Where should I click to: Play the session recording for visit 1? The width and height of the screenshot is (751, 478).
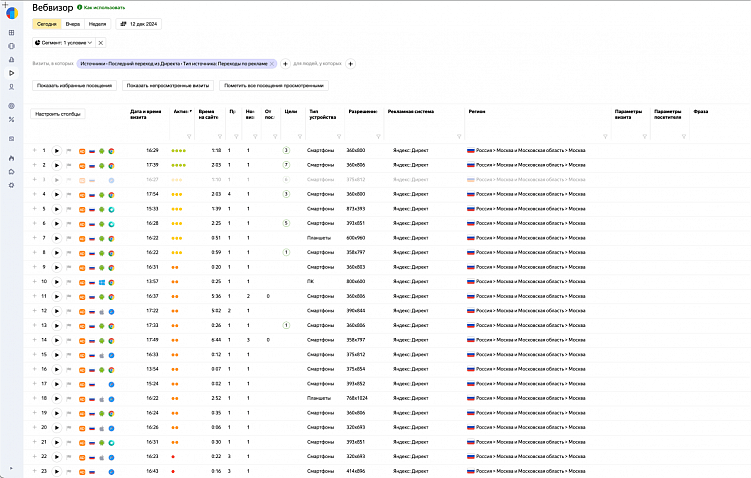[57, 150]
